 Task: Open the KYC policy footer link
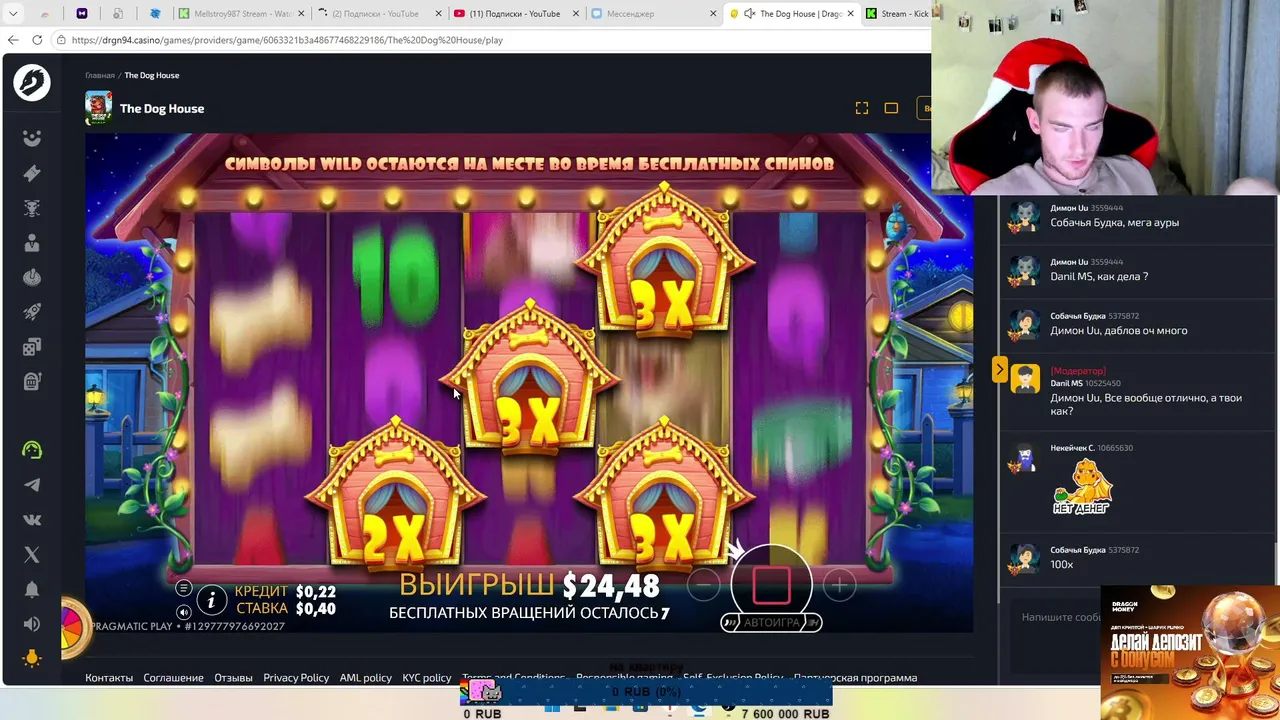pyautogui.click(x=427, y=678)
